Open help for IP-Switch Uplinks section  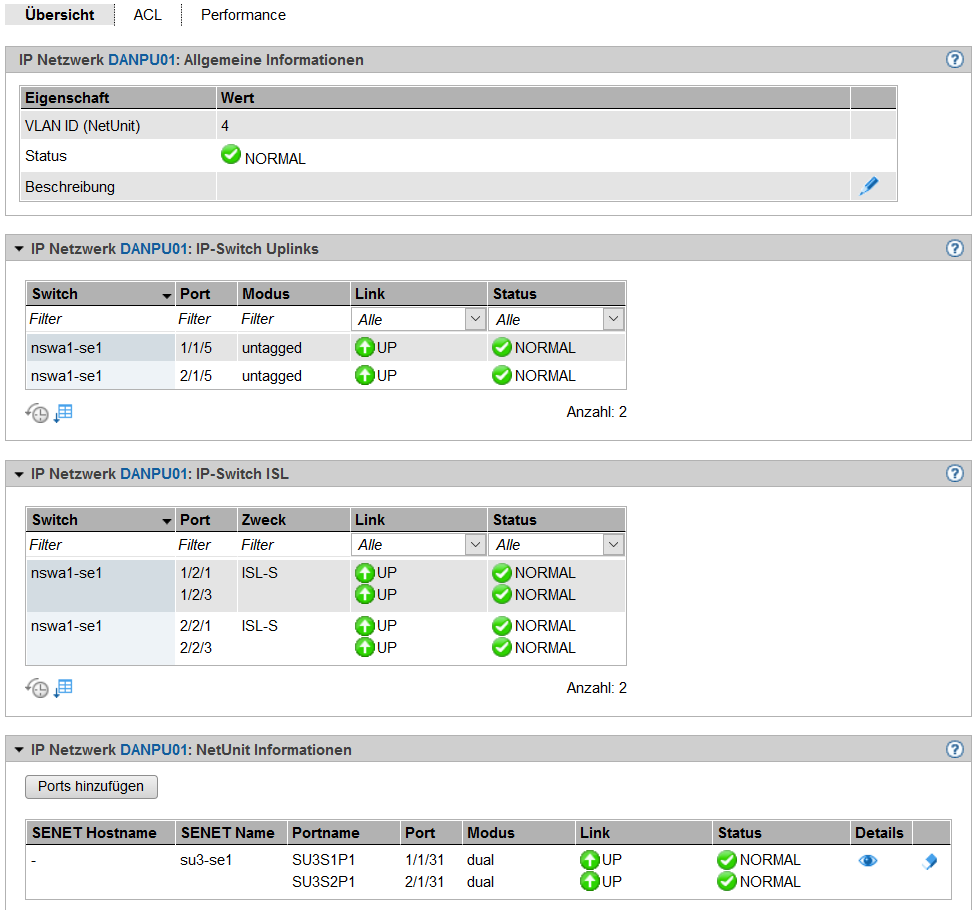[954, 248]
